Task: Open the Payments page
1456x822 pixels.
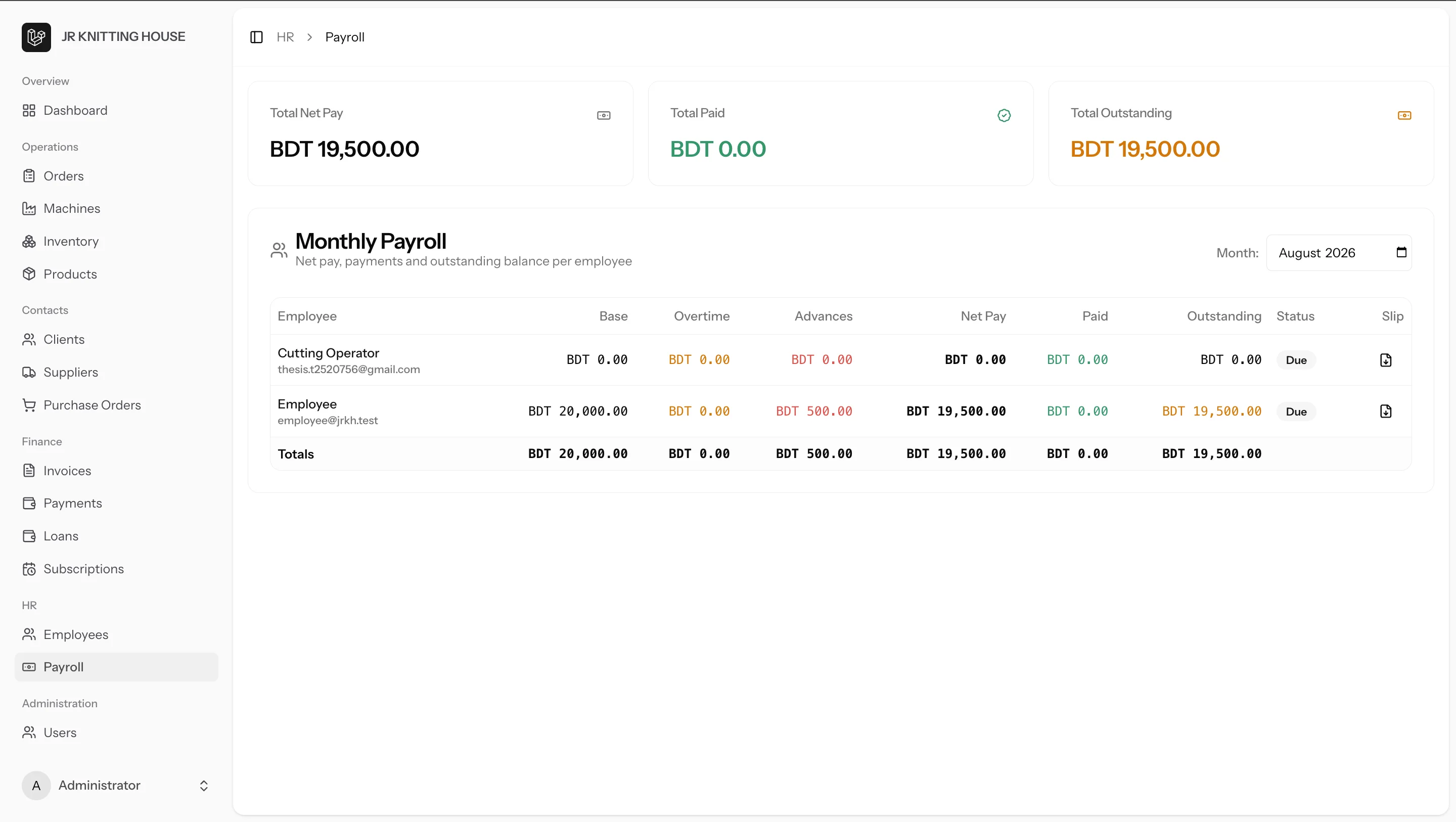Action: click(x=116, y=503)
